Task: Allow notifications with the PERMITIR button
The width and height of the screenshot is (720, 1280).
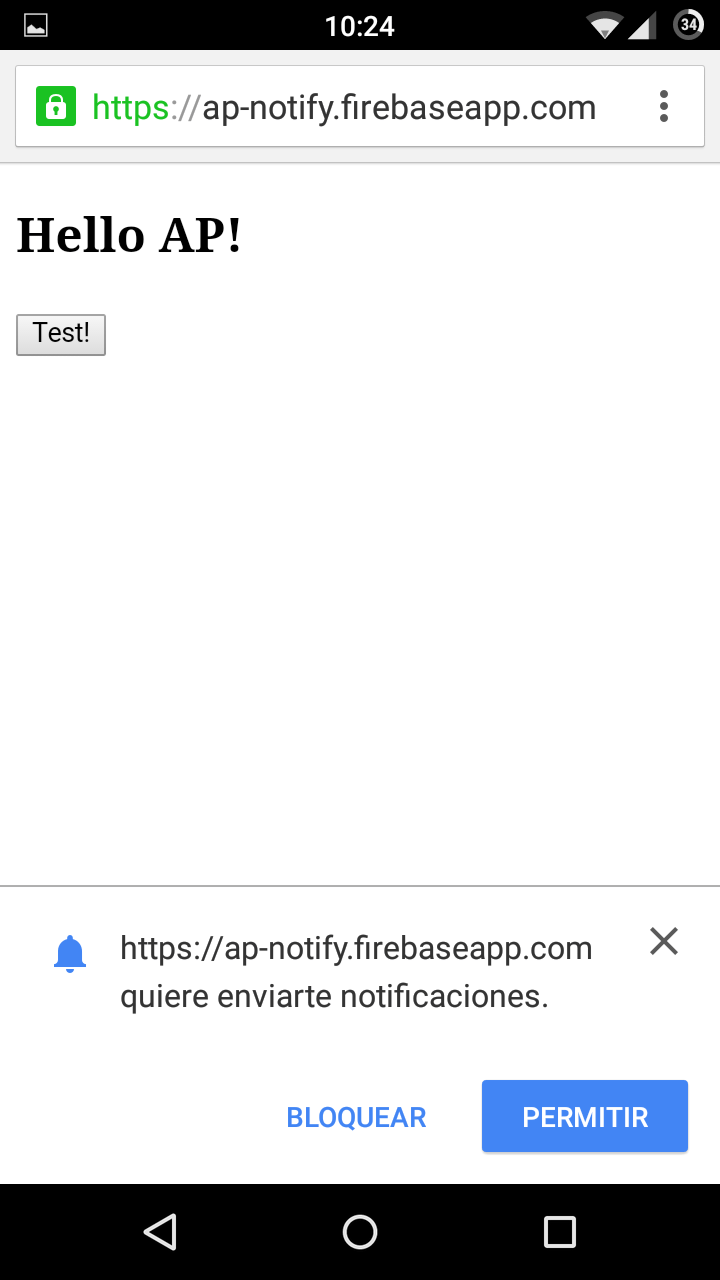Action: pos(585,1116)
